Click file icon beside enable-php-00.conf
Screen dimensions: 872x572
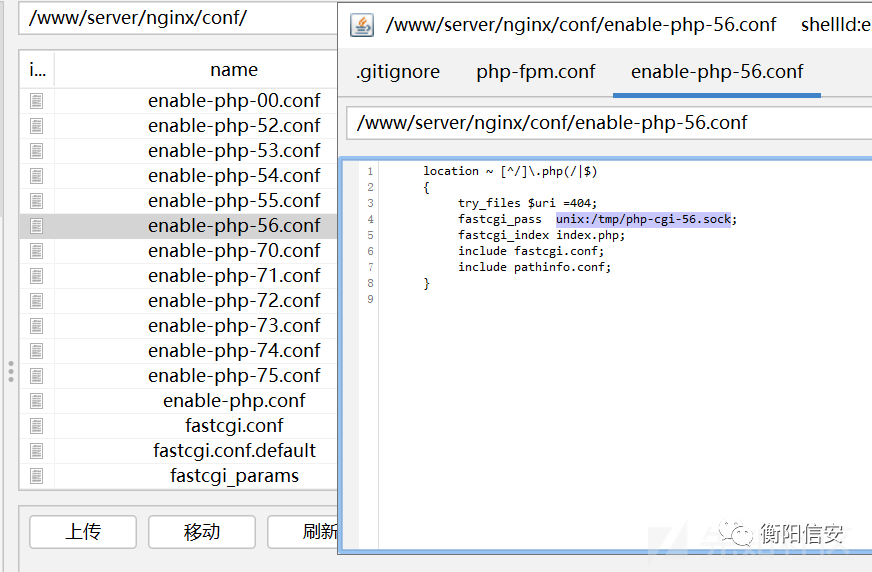36,101
